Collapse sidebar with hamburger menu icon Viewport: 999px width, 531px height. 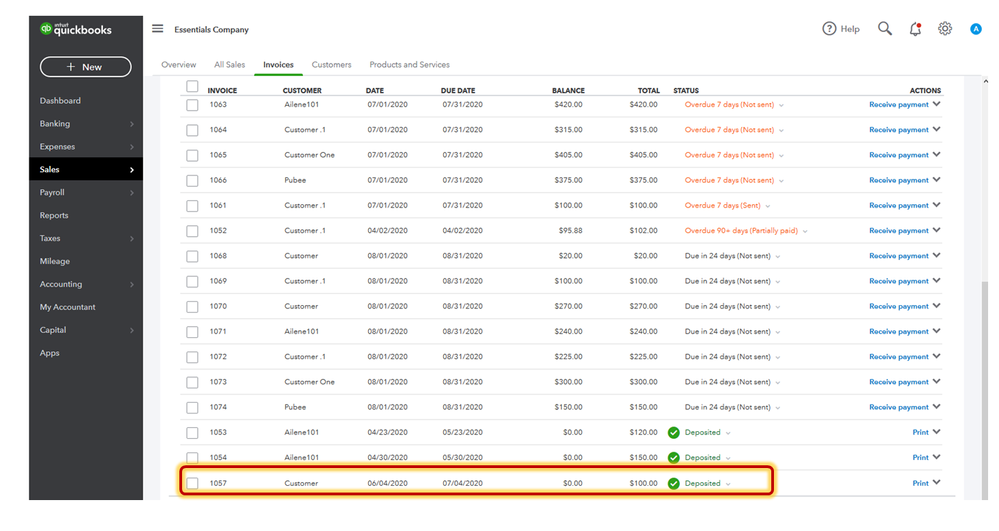(157, 29)
